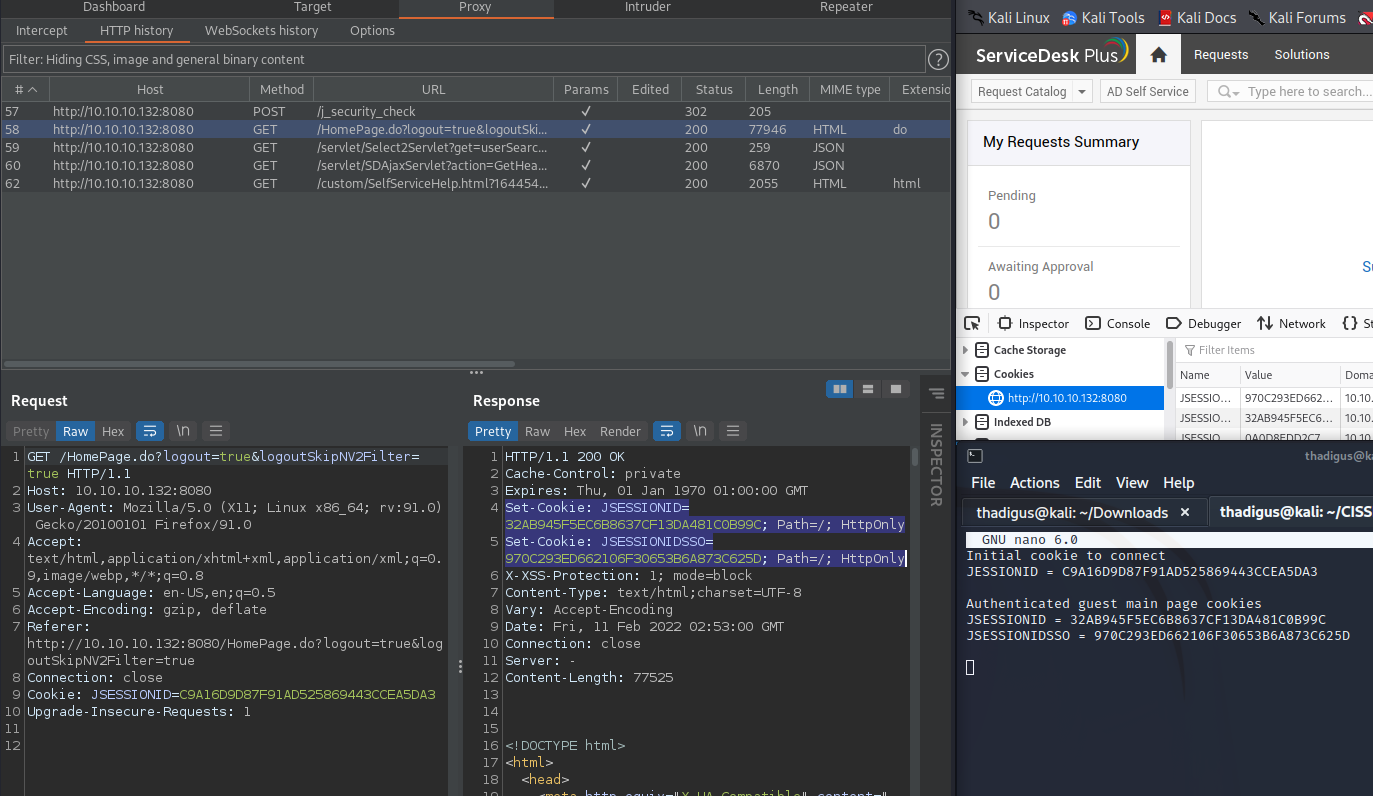The height and width of the screenshot is (796, 1373).
Task: Click AD Self Service button
Action: point(1147,92)
